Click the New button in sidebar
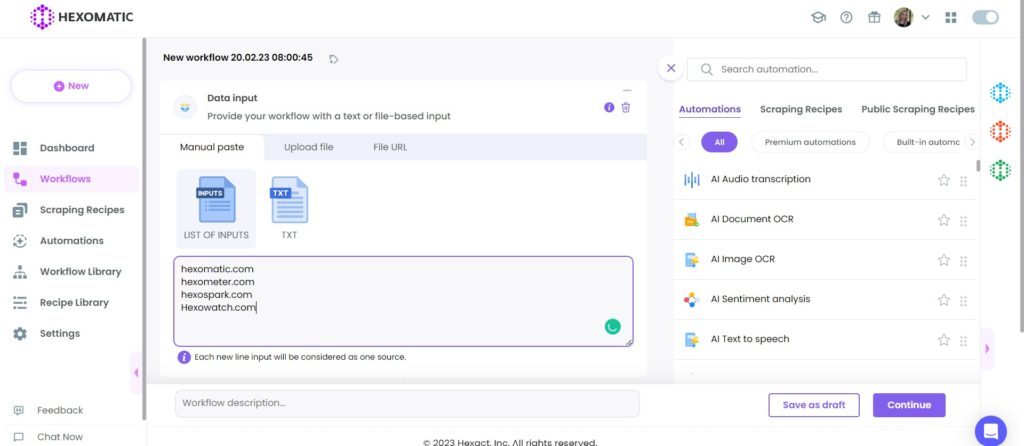Viewport: 1024px width, 446px height. [71, 86]
